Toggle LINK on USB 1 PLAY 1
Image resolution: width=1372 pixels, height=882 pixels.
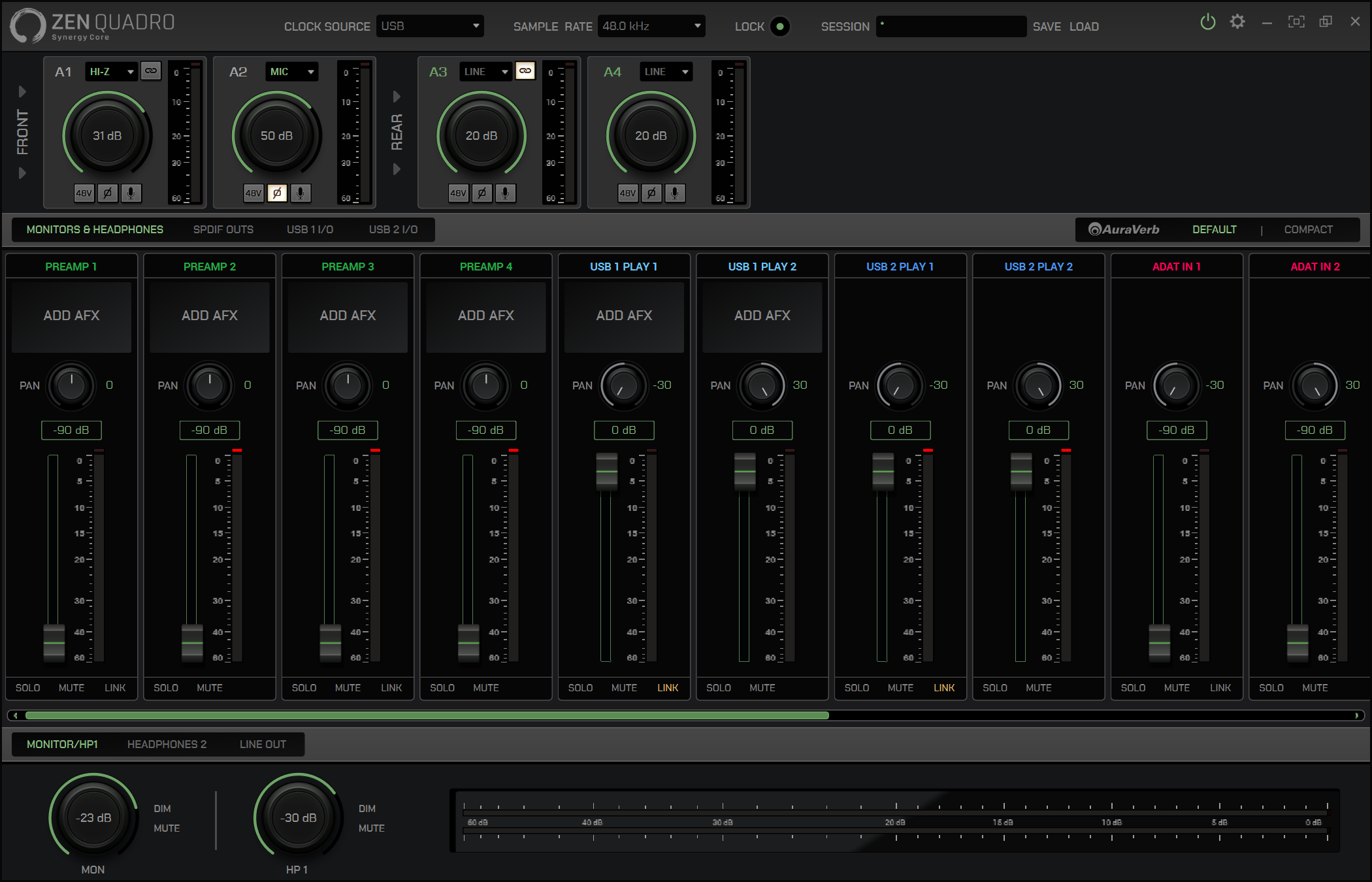coord(668,688)
